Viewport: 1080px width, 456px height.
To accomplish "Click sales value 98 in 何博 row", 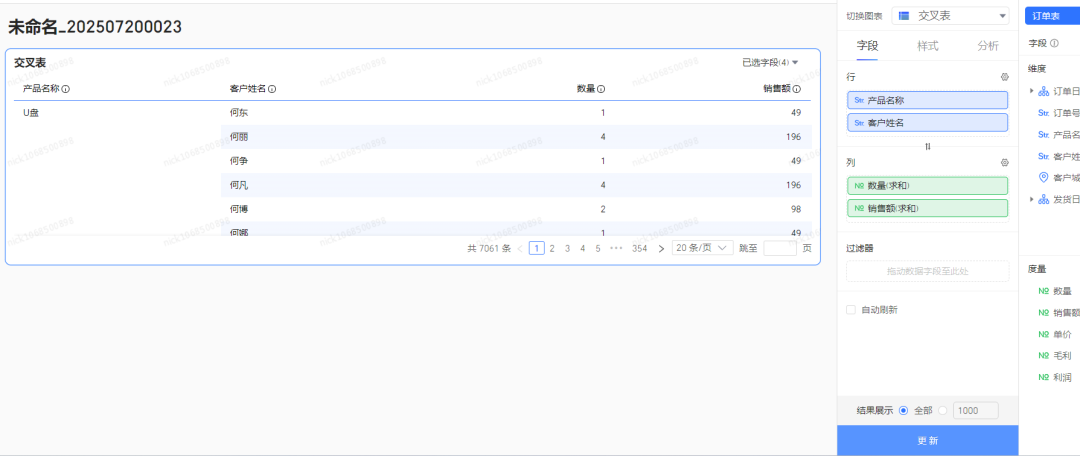I will pyautogui.click(x=796, y=209).
